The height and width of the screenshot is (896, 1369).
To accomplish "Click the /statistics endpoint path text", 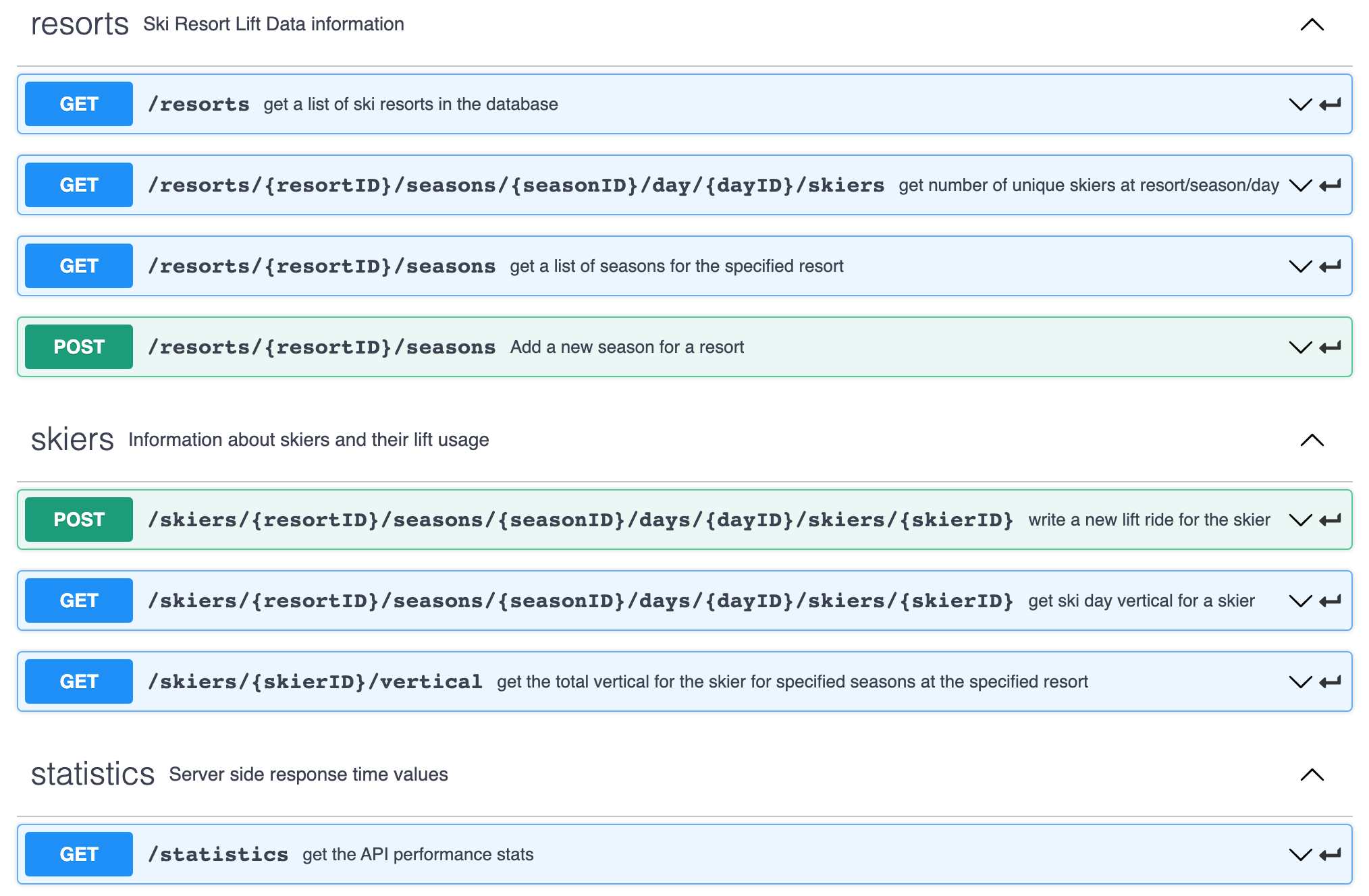I will point(219,853).
